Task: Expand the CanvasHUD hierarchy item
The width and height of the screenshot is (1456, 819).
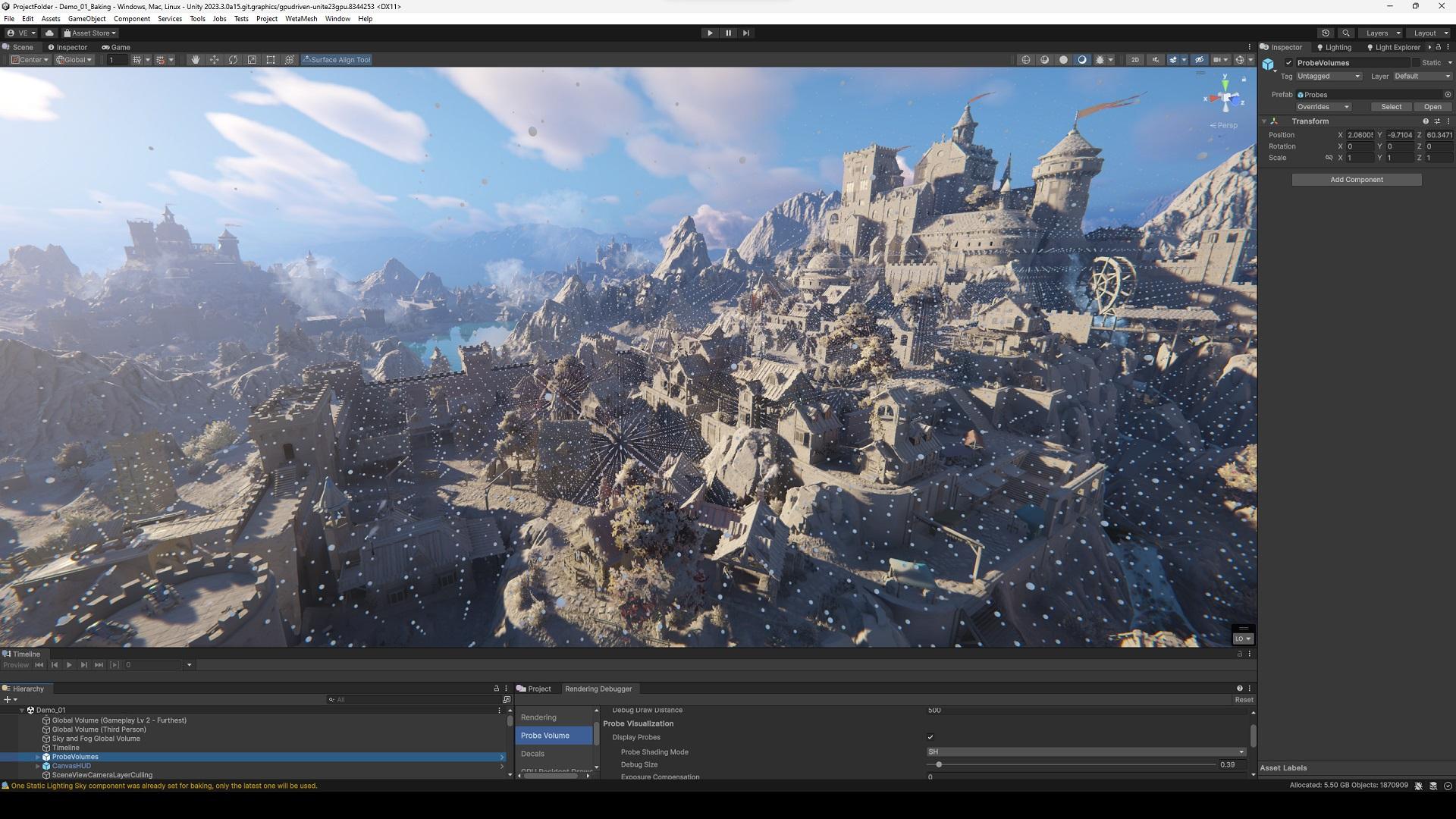Action: pyautogui.click(x=38, y=766)
